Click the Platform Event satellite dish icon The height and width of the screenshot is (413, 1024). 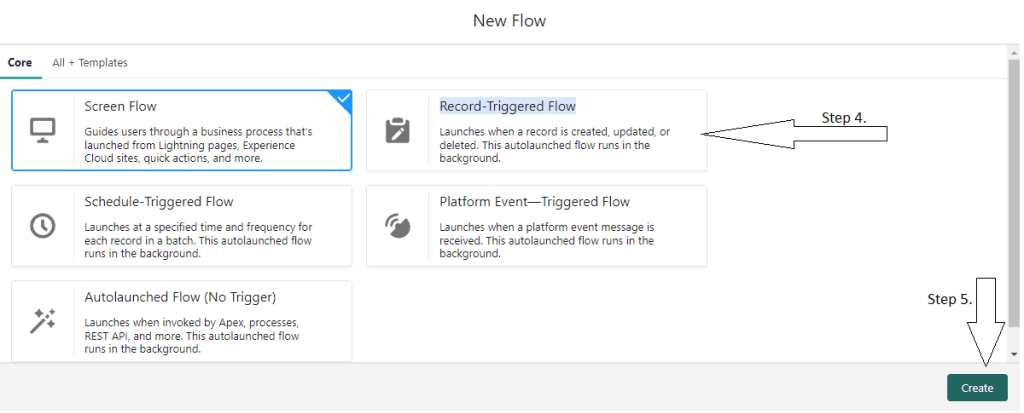[397, 226]
